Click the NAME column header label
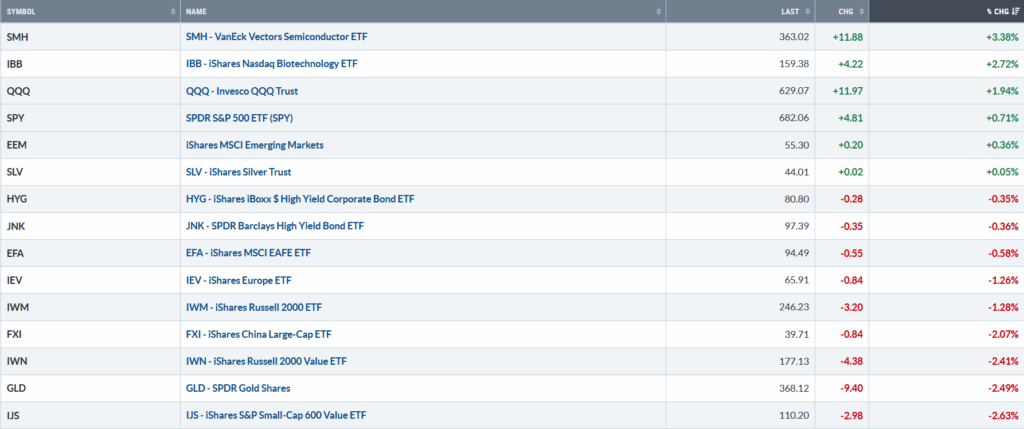Image resolution: width=1024 pixels, height=429 pixels. [196, 11]
